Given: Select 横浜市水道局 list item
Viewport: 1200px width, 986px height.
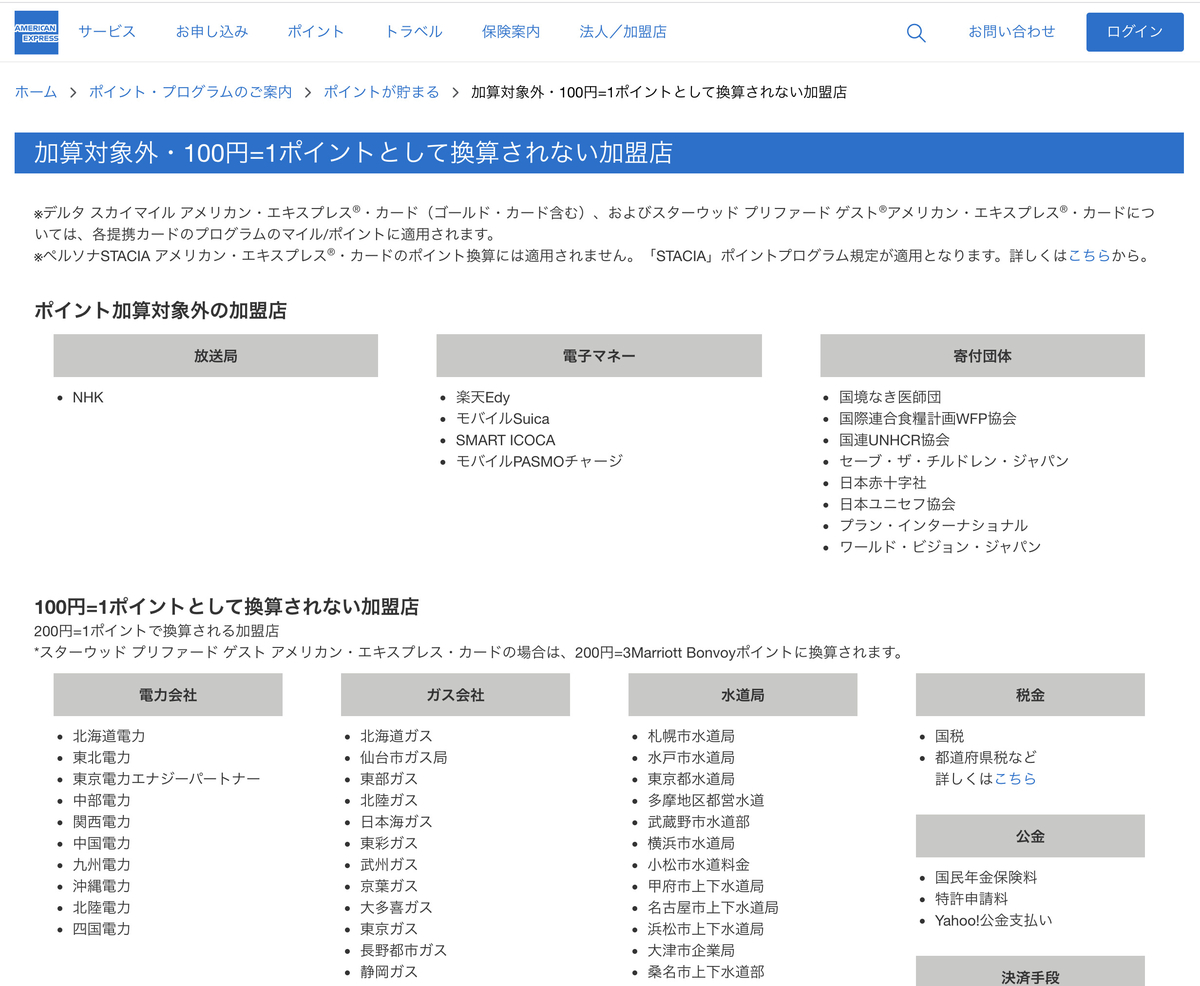Looking at the screenshot, I should [x=691, y=843].
